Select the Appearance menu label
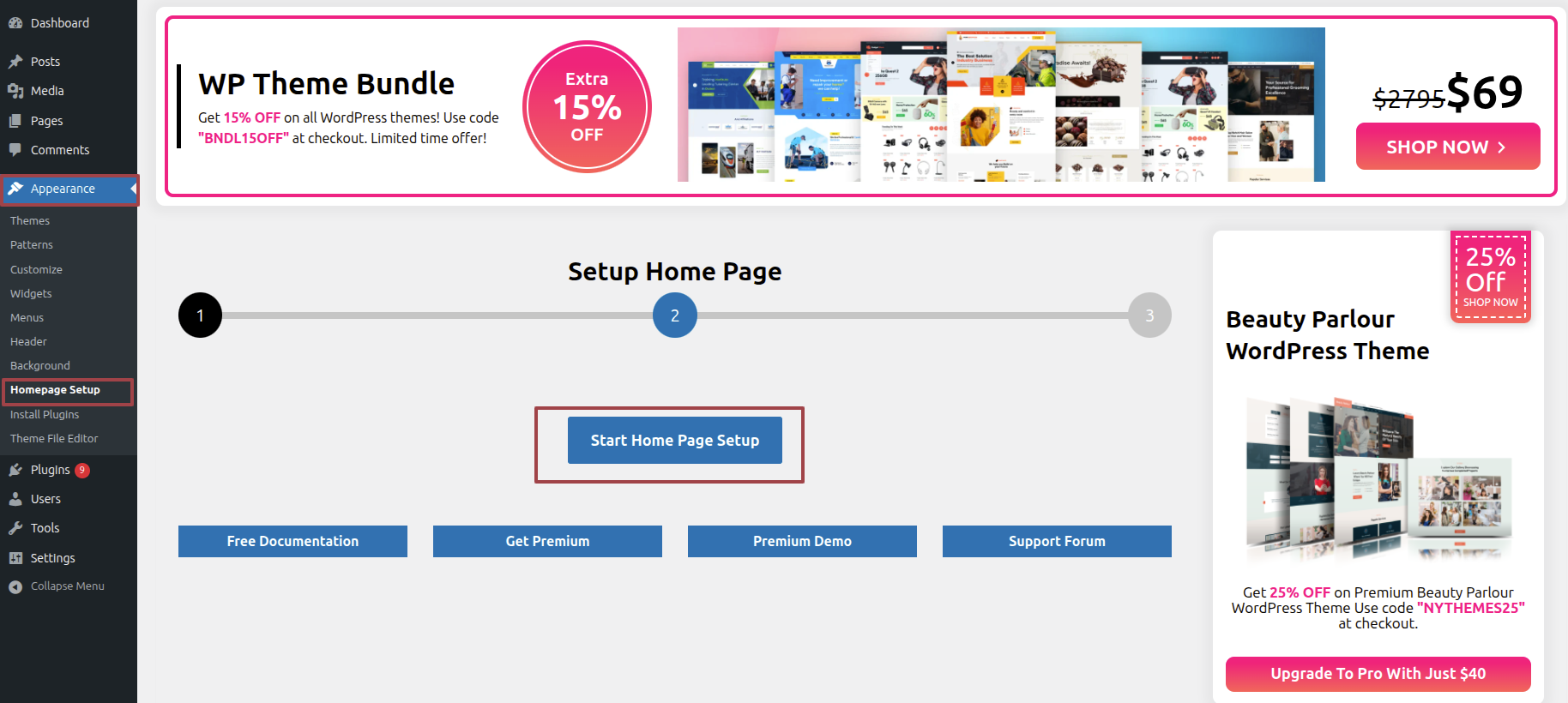The width and height of the screenshot is (1568, 703). (x=63, y=189)
